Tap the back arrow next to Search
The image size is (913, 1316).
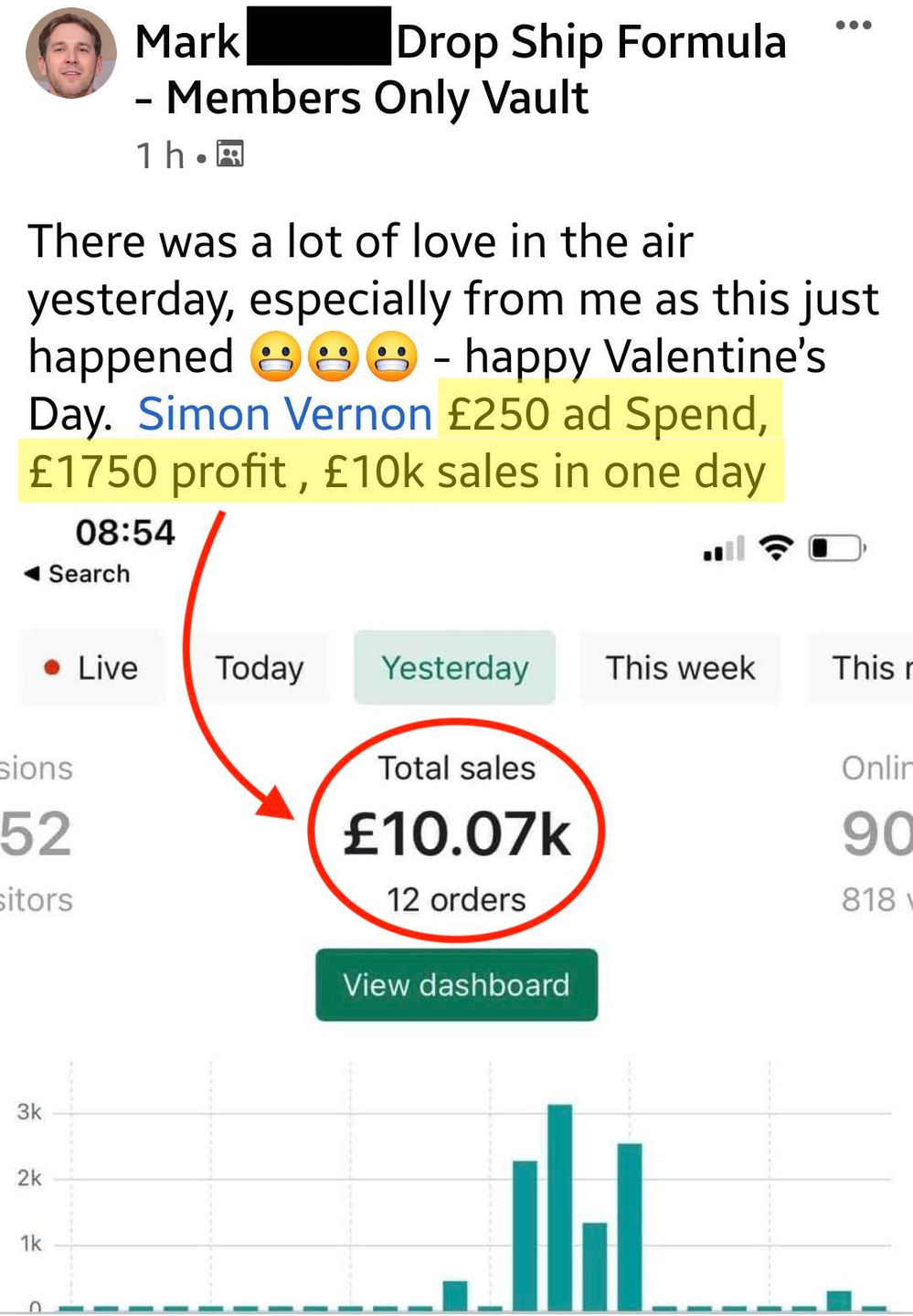pyautogui.click(x=32, y=574)
